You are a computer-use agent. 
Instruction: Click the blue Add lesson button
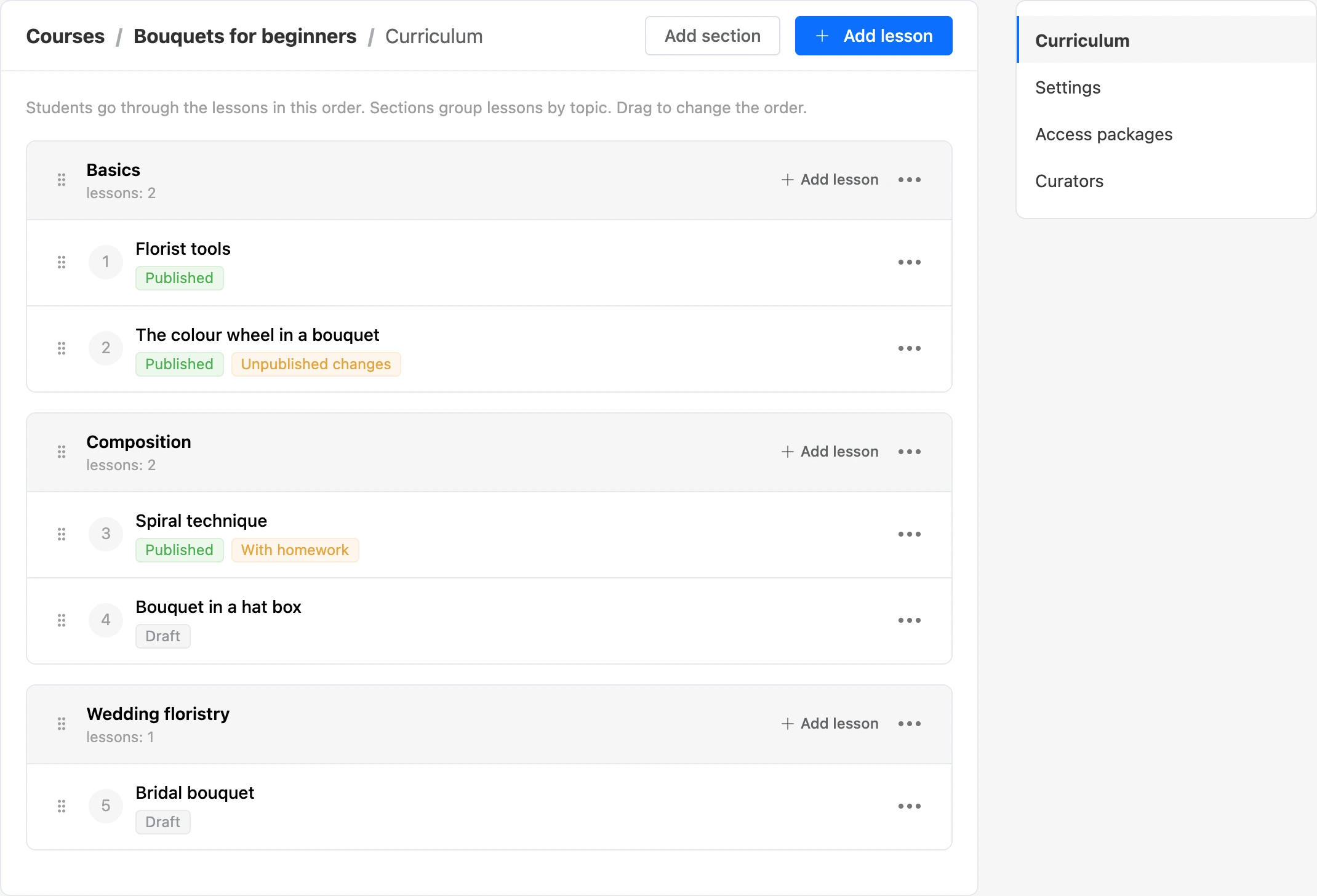[x=873, y=36]
